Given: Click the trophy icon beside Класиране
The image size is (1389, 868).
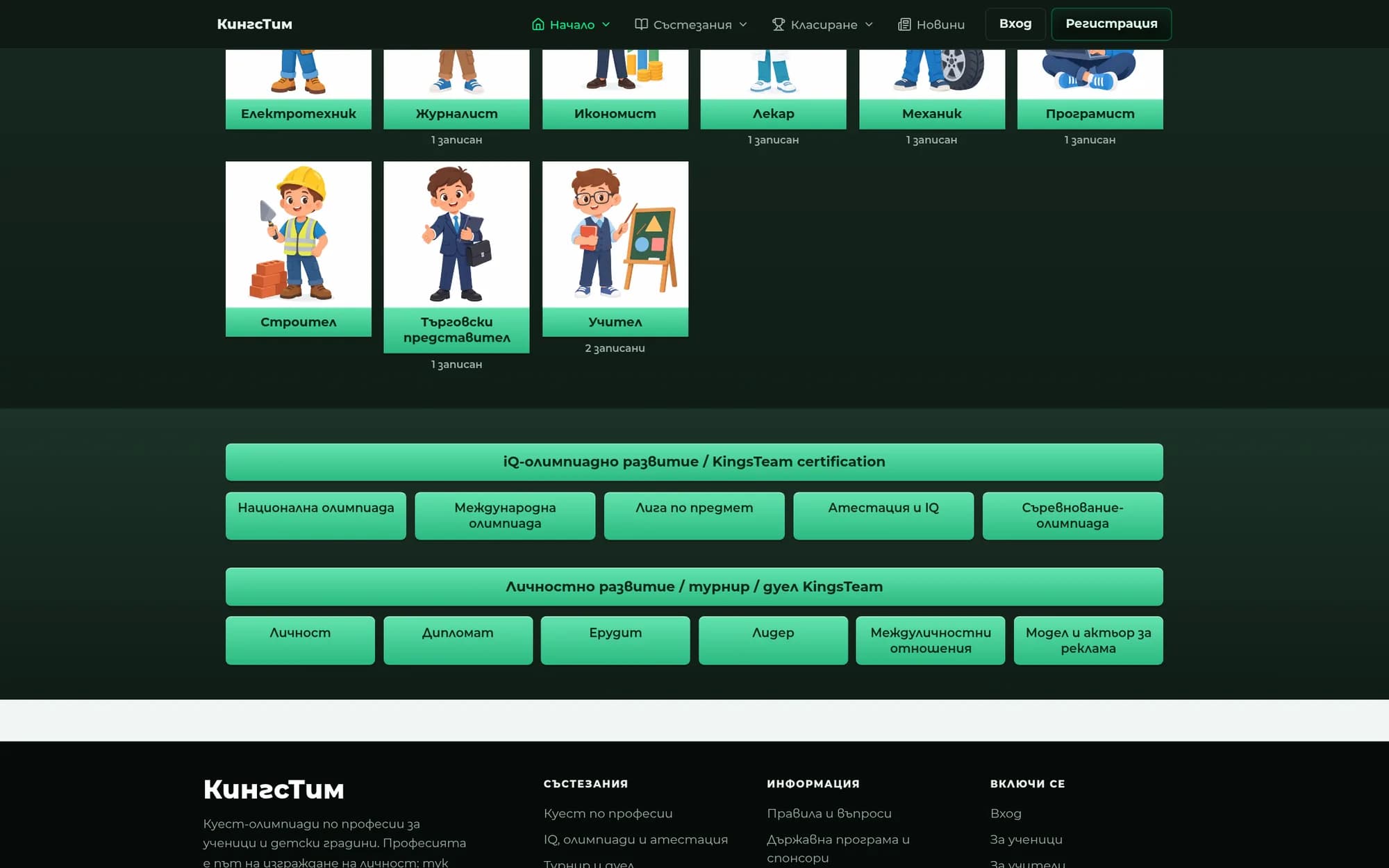Looking at the screenshot, I should 779,24.
